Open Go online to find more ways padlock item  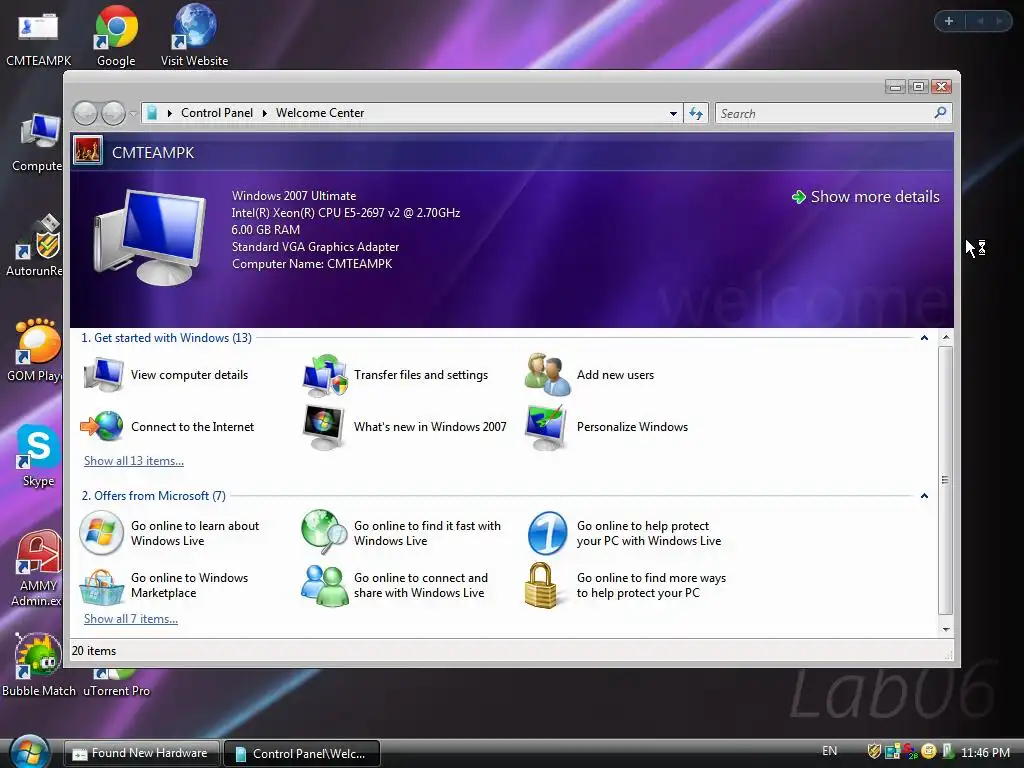tap(626, 585)
